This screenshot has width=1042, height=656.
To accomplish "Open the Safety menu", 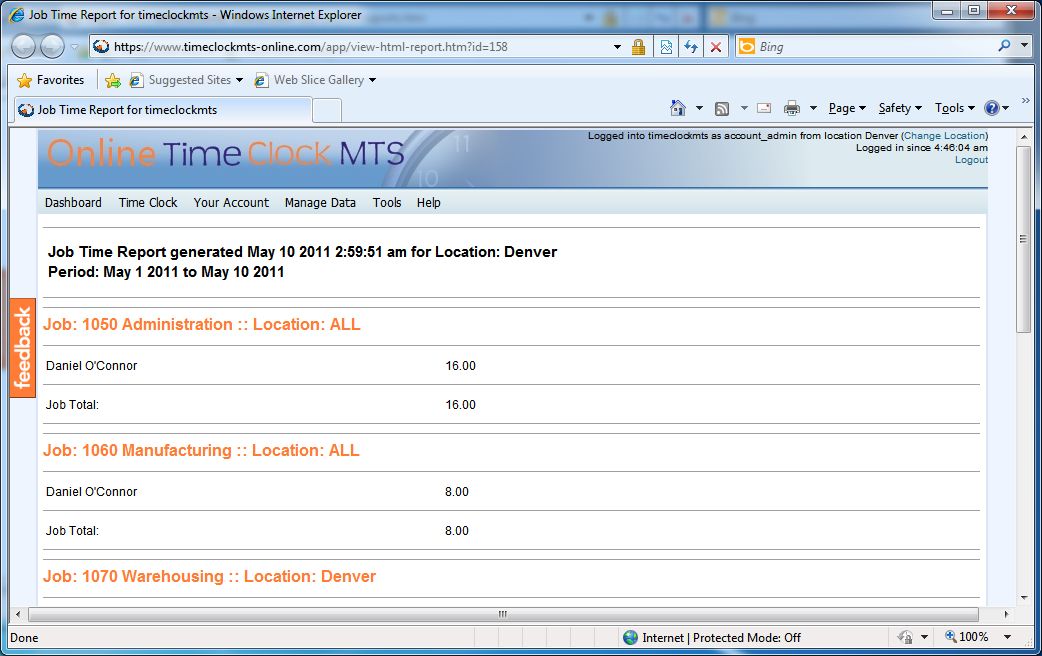I will click(x=900, y=108).
